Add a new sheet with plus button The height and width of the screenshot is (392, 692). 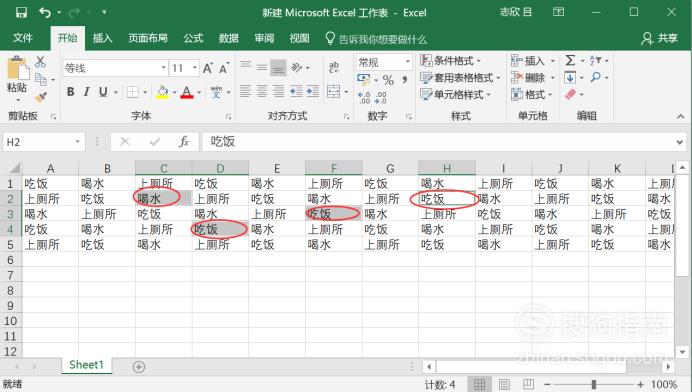[x=139, y=367]
